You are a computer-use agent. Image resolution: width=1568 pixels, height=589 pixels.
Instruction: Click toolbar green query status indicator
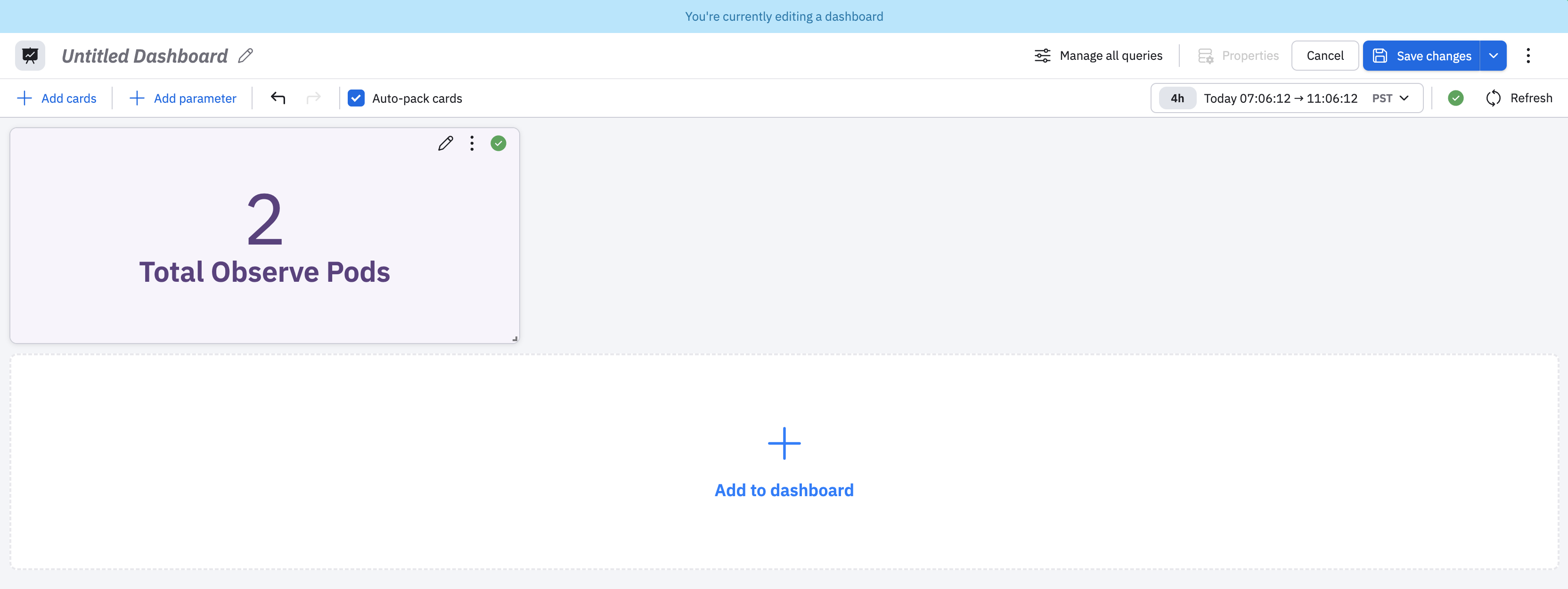pyautogui.click(x=1455, y=98)
